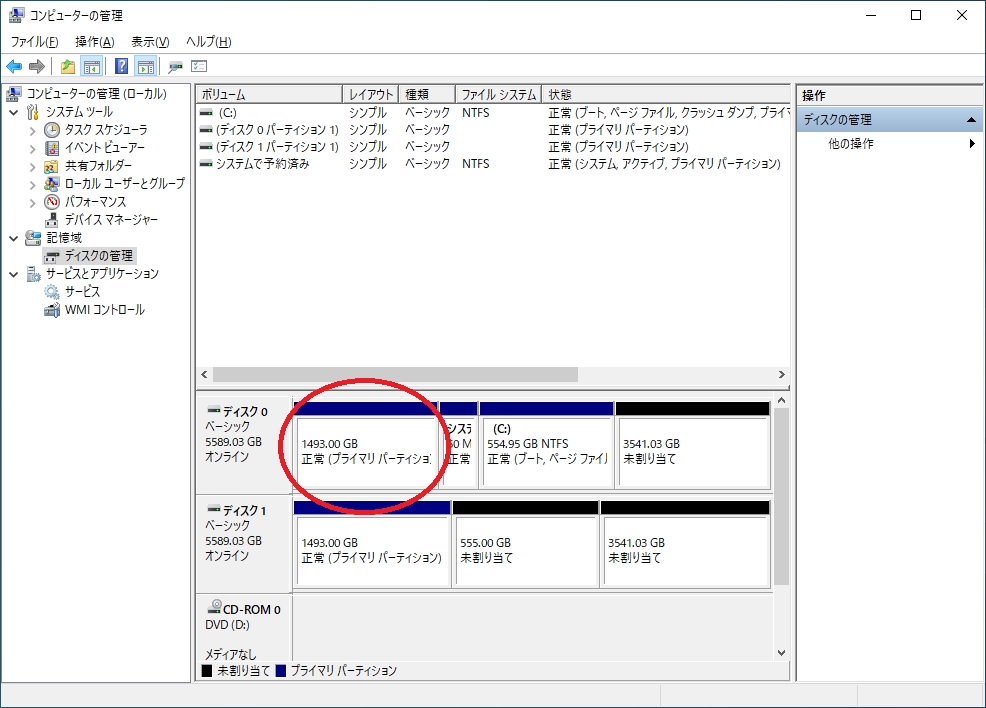Screen dimensions: 986x708
Task: Click the Up one level folder icon
Action: click(x=67, y=66)
